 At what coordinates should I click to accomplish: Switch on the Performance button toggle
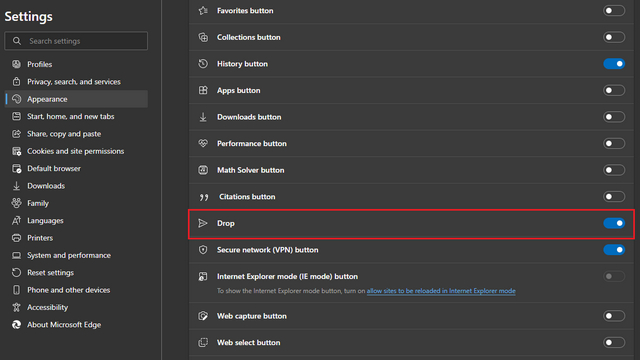click(x=614, y=144)
